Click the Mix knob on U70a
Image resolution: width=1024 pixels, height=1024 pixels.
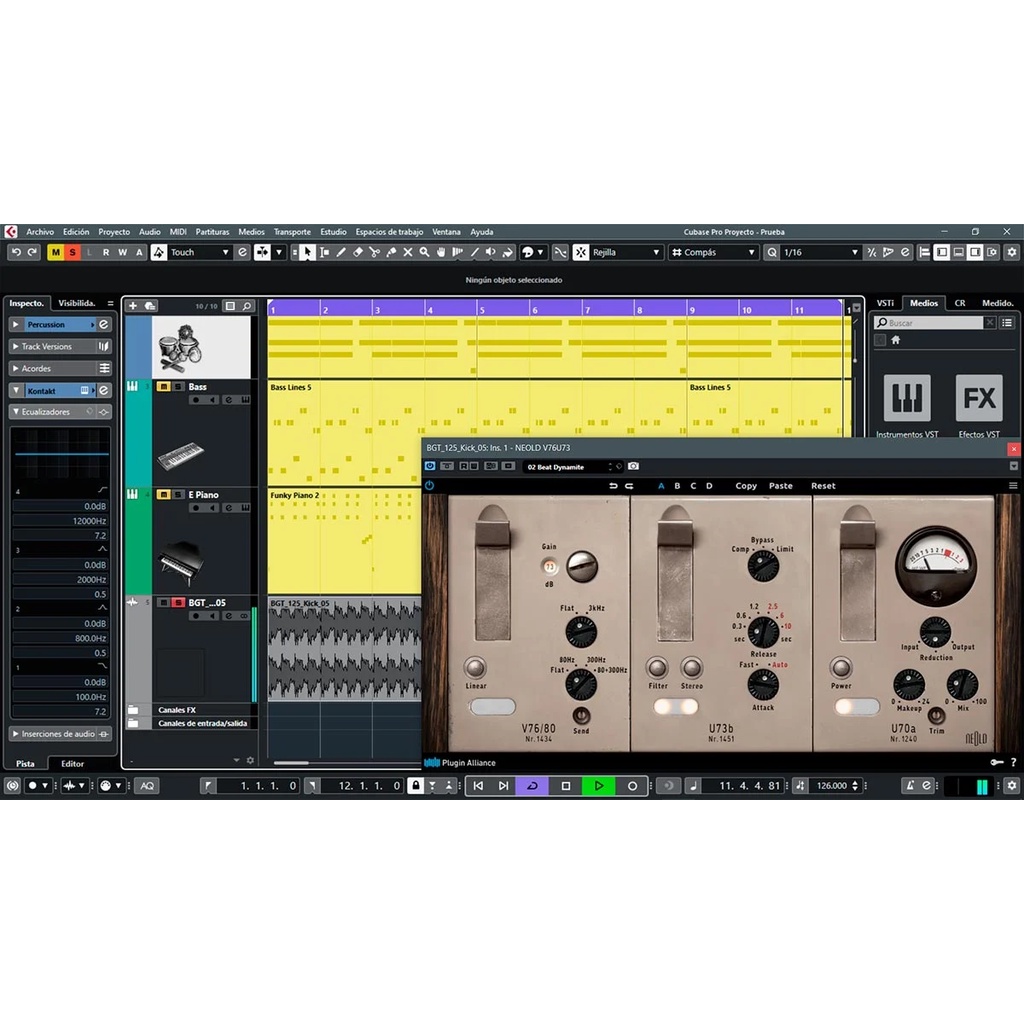(963, 684)
